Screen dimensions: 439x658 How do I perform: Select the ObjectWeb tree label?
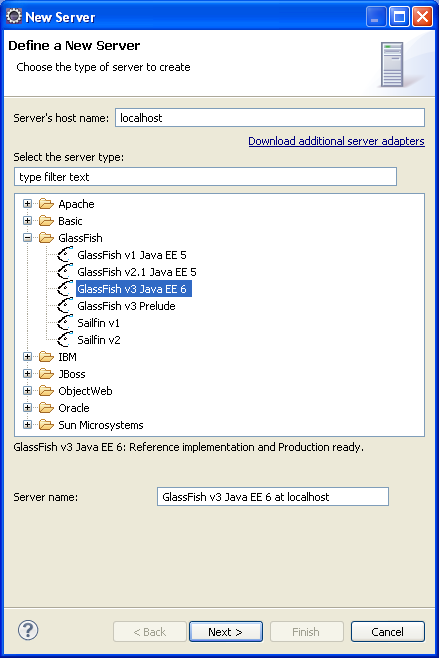(85, 391)
